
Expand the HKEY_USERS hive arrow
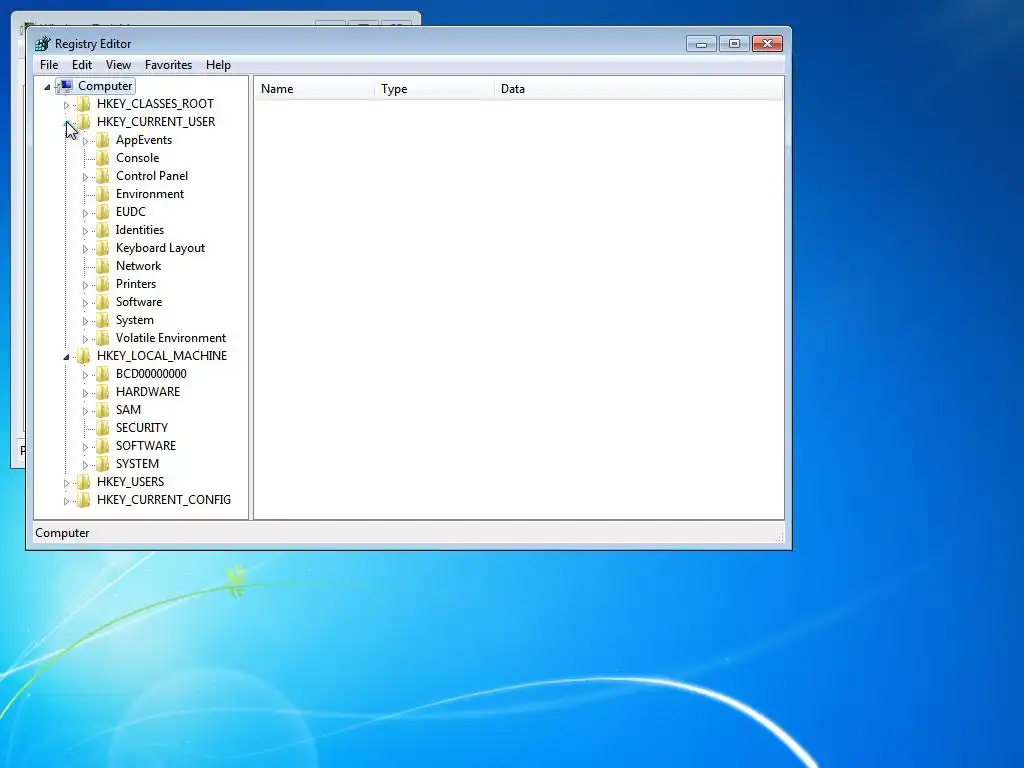tap(66, 483)
